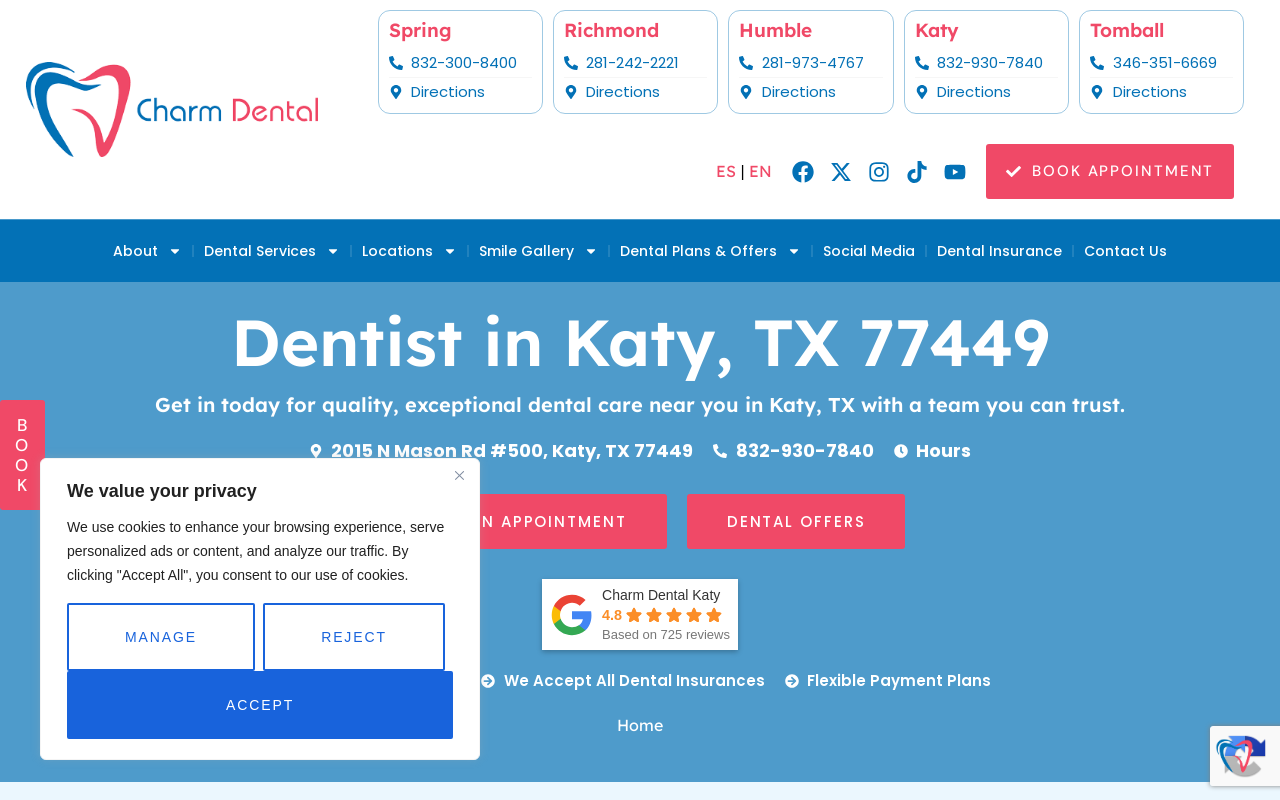Visit the Instagram profile icon

pyautogui.click(x=879, y=172)
